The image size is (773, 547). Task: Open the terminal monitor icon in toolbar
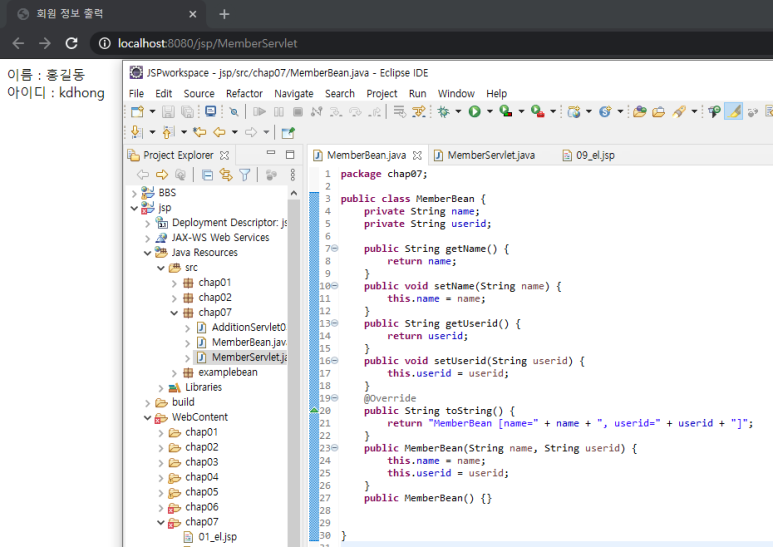point(211,111)
